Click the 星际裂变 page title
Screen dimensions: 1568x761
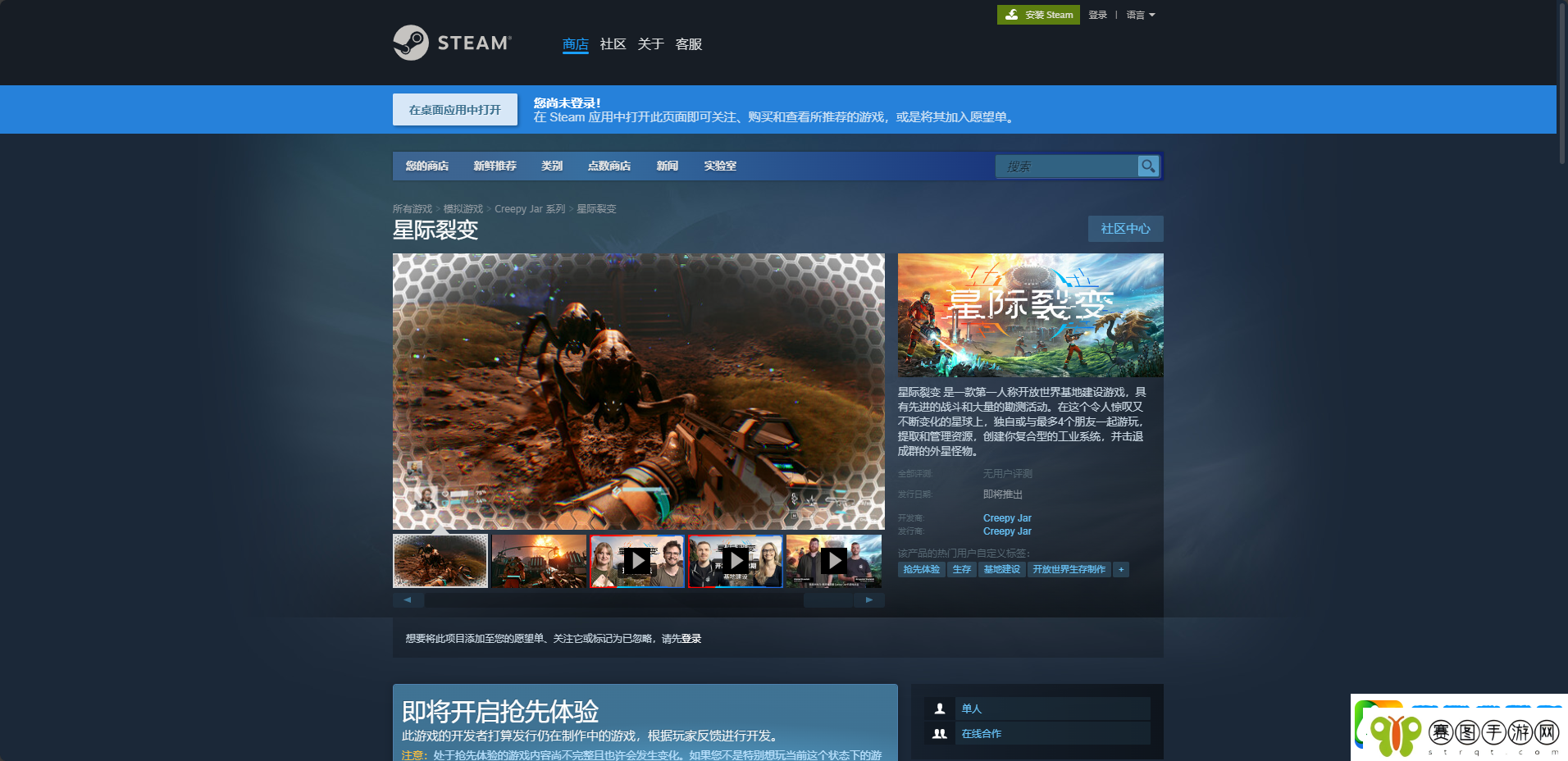point(435,230)
